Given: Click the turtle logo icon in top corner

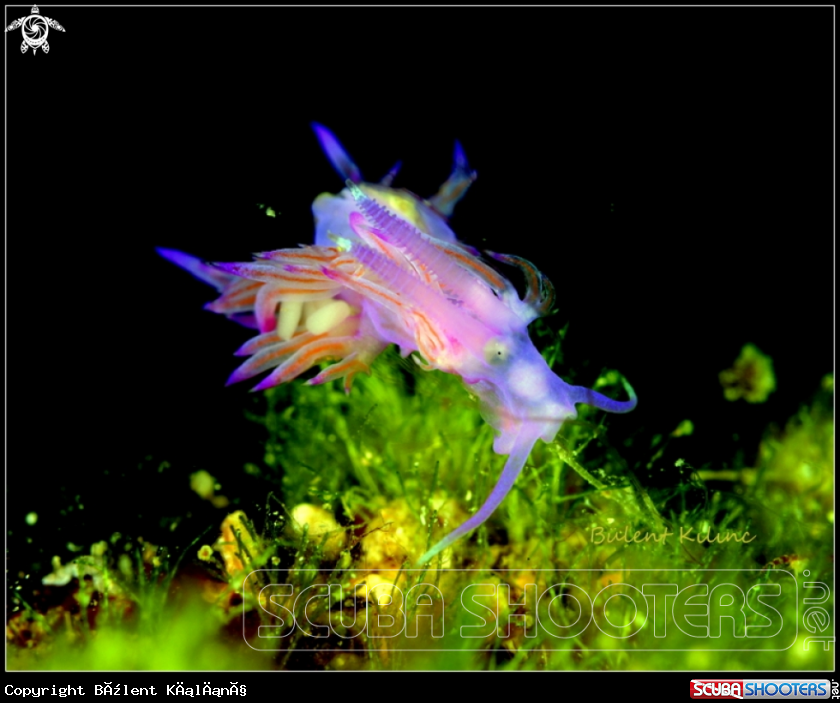Looking at the screenshot, I should coord(35,29).
